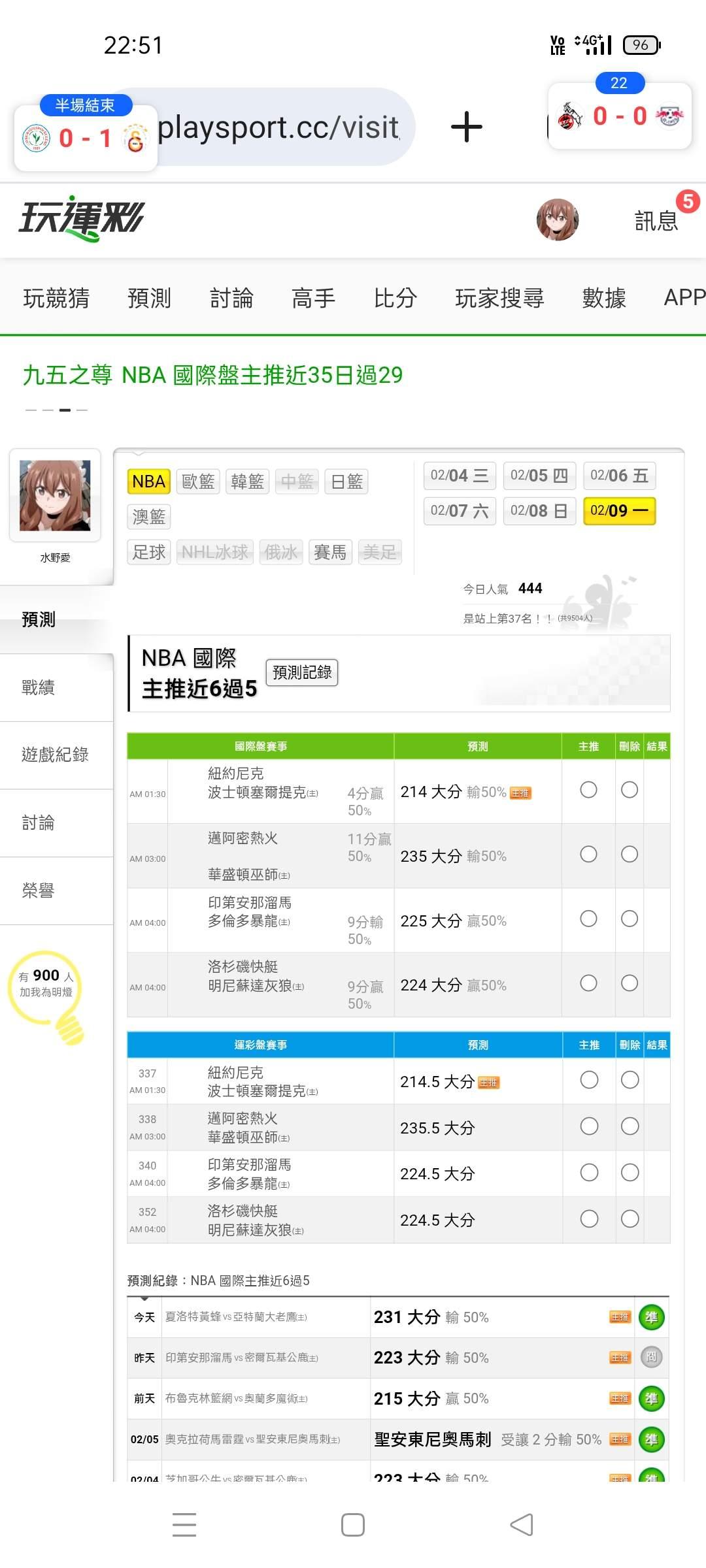Select 足球 league tab

(x=148, y=552)
